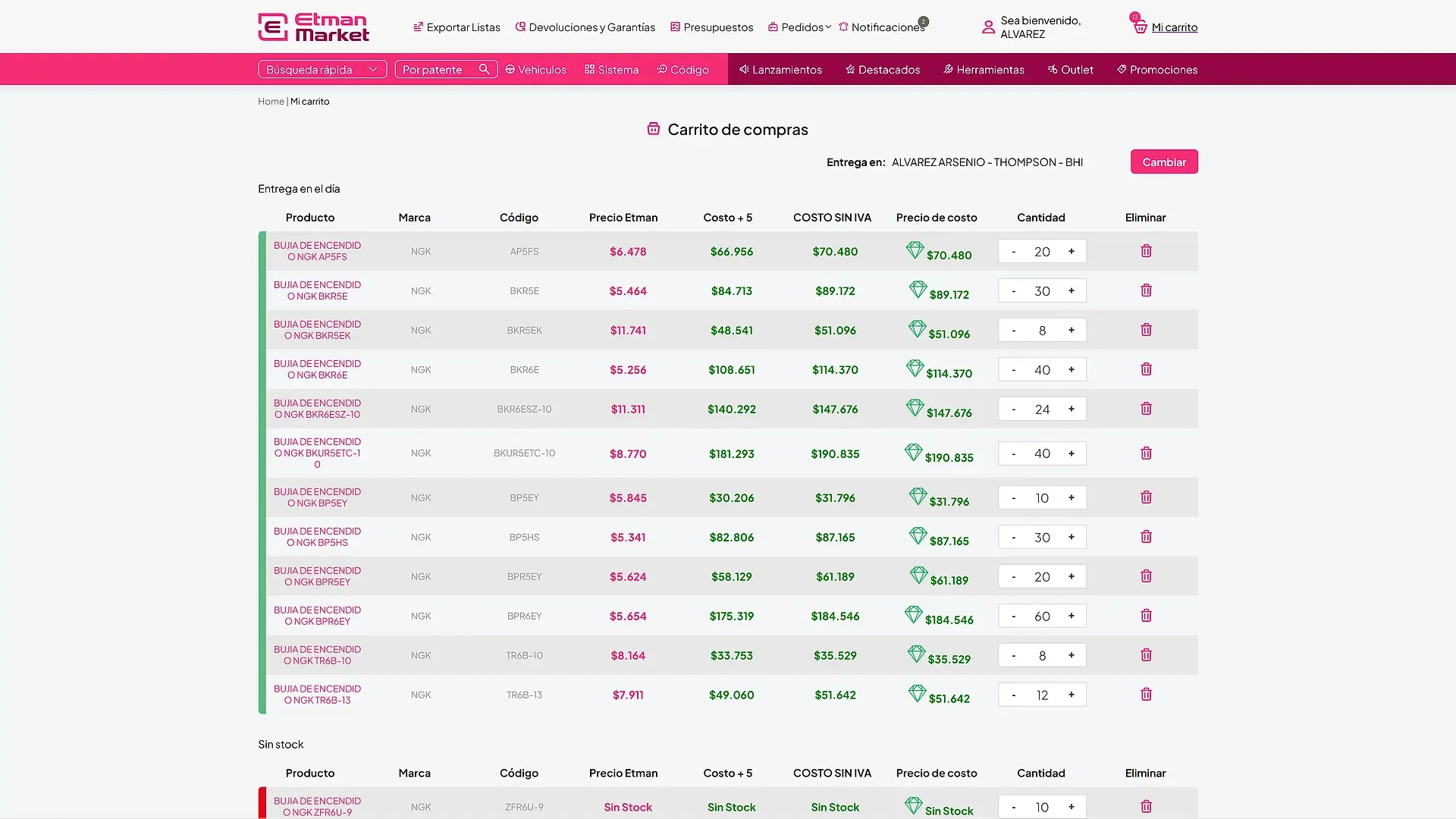Open product link BUJIA NGK TR6B-10
Viewport: 1456px width, 819px height.
(317, 655)
